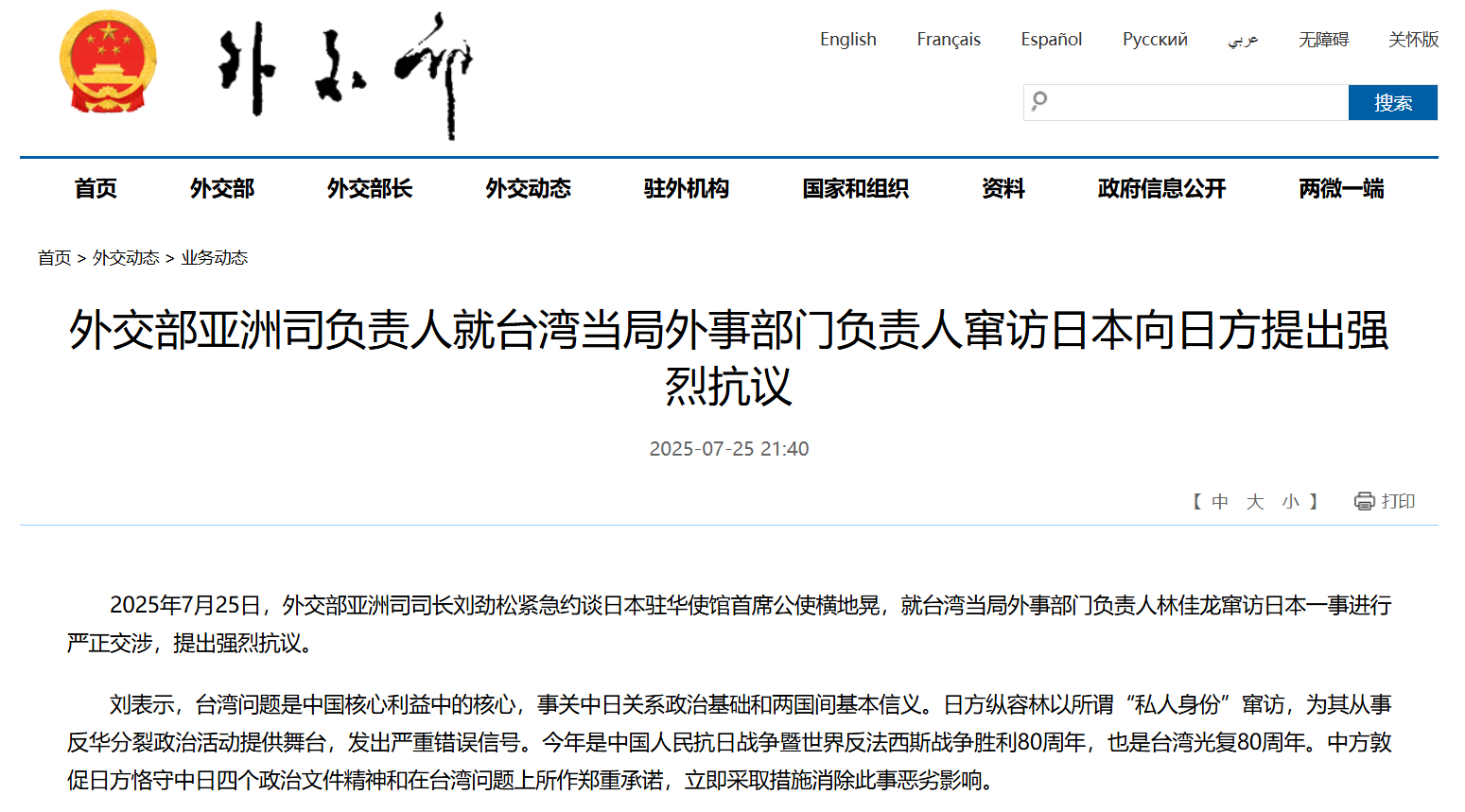The image size is (1465, 812).
Task: Click the publish date 2025-07-25 21:40
Action: click(729, 449)
